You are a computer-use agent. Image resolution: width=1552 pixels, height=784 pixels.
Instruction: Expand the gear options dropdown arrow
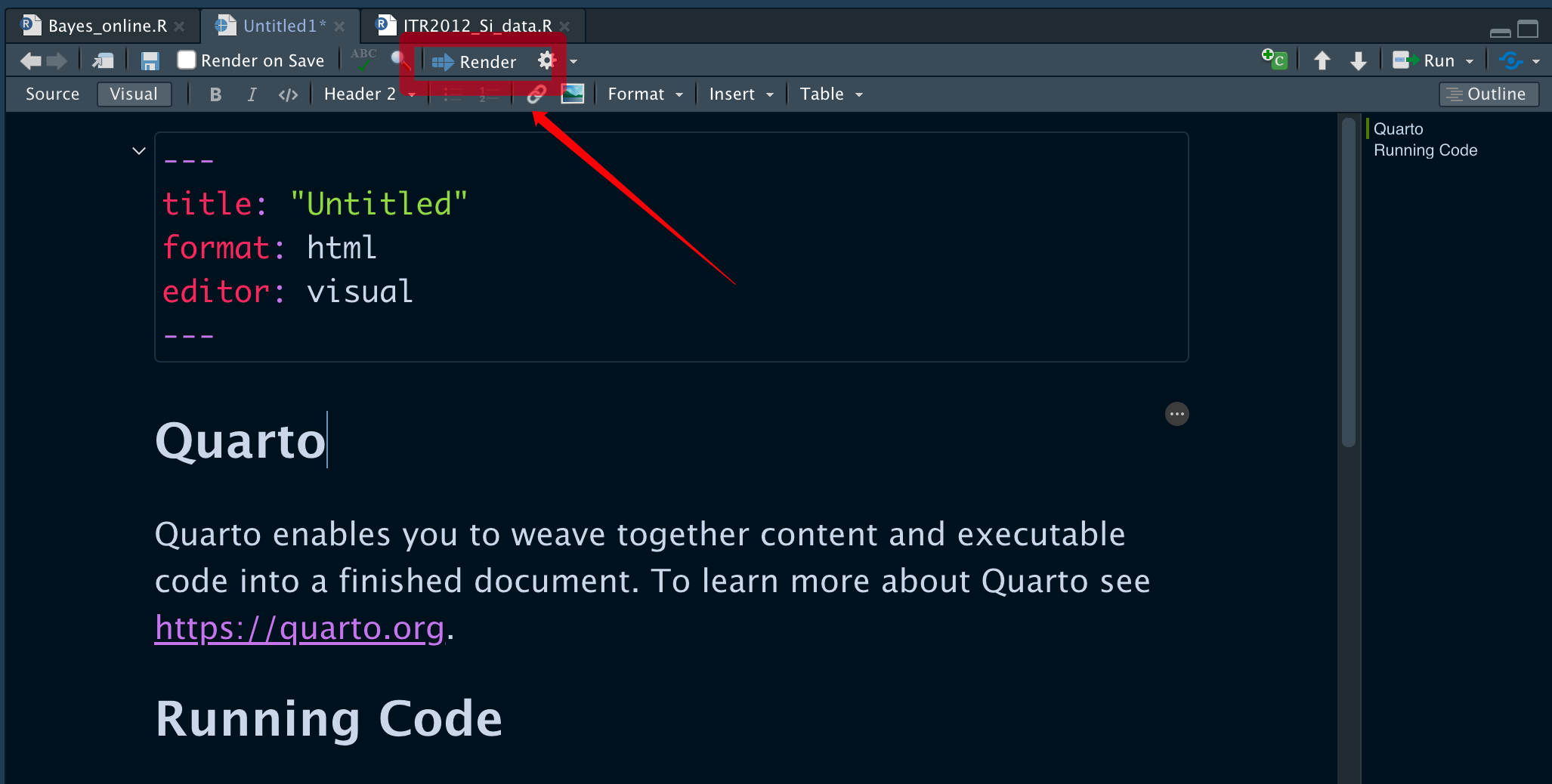573,62
